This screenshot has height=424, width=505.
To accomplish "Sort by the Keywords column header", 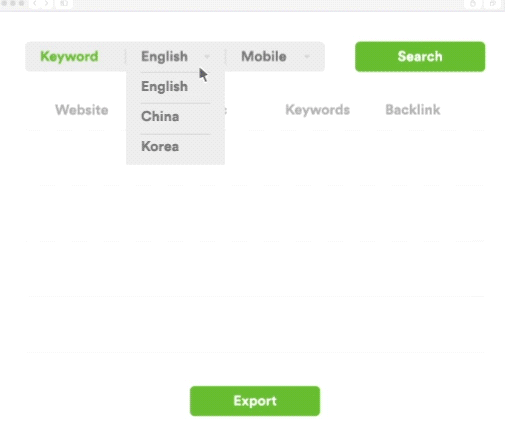I will (x=318, y=110).
